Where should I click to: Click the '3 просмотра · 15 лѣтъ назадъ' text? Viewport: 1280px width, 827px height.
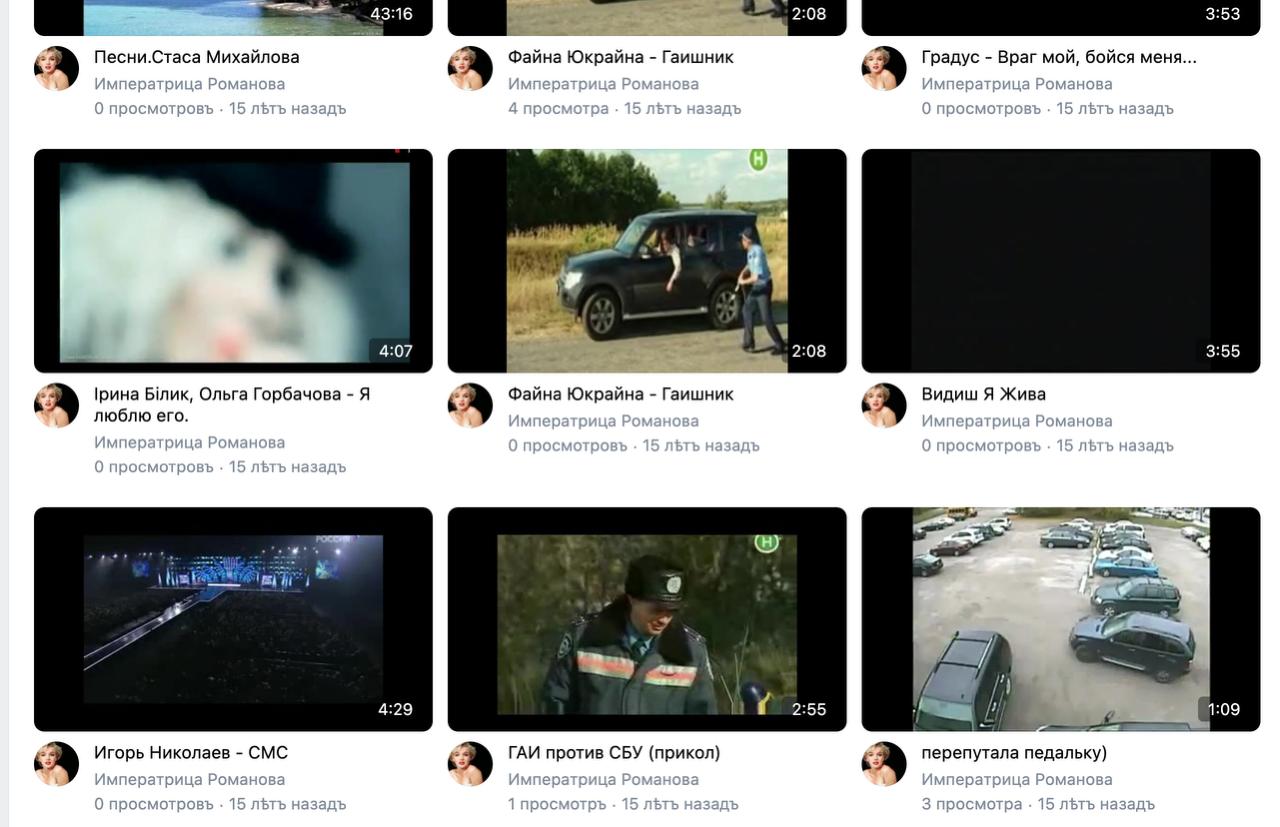click(1038, 804)
